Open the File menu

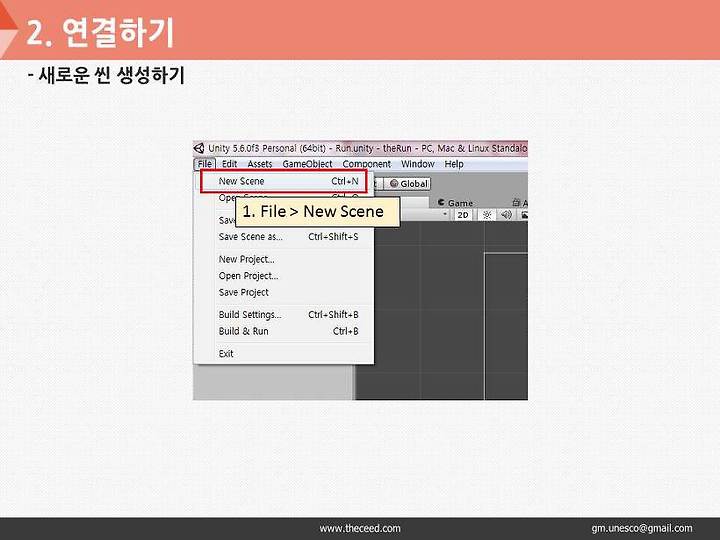[204, 164]
